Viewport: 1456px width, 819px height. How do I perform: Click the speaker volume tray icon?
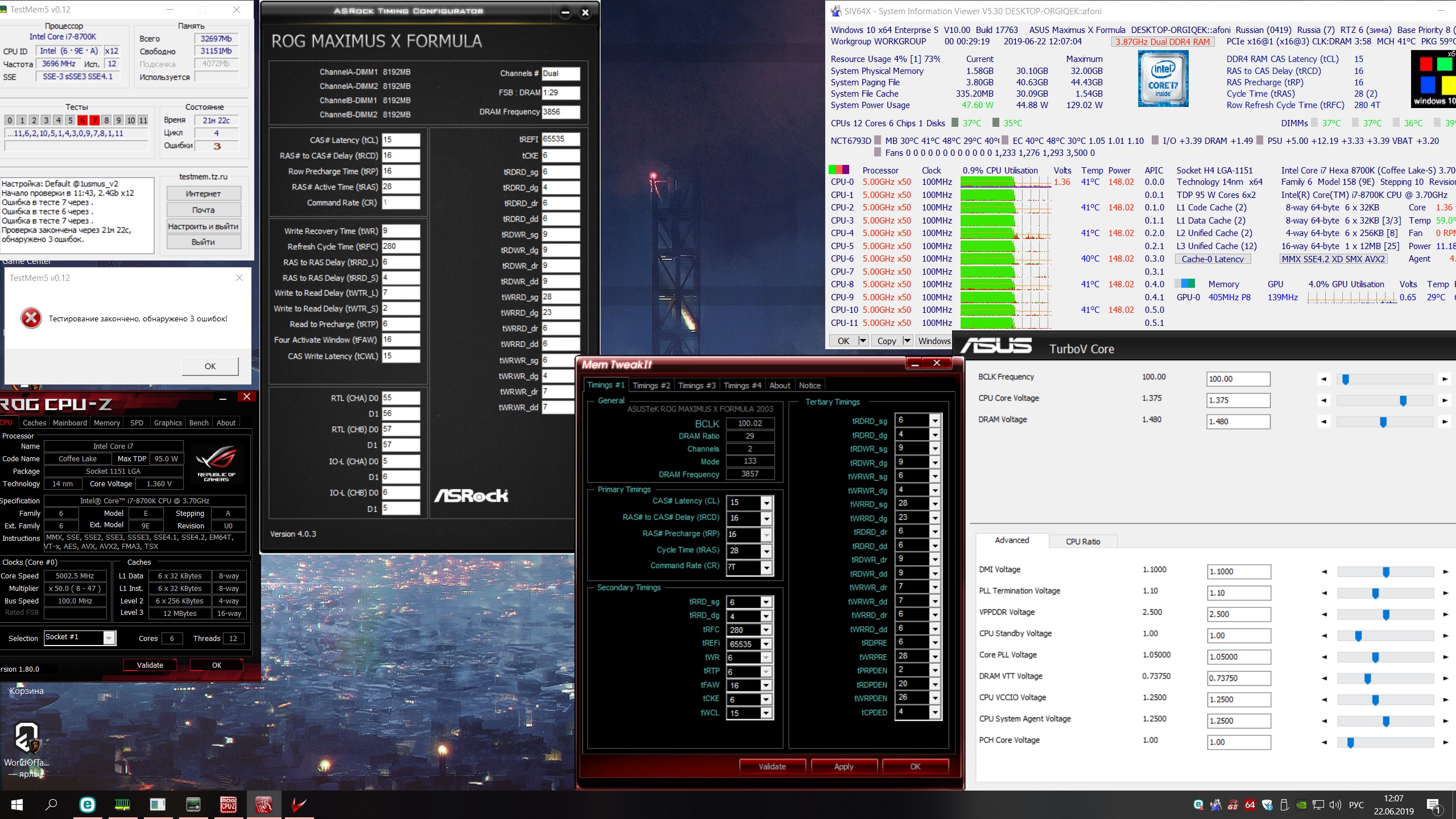click(x=1335, y=805)
